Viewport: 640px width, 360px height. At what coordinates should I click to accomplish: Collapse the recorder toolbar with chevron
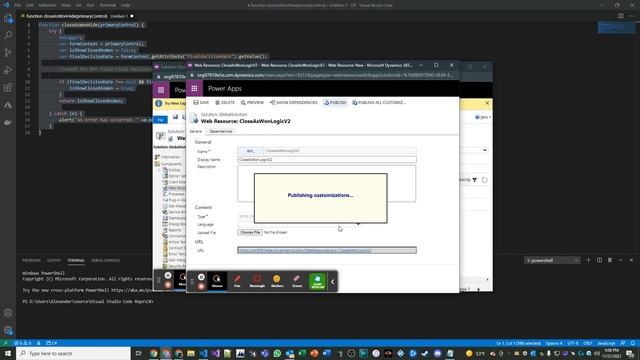click(x=332, y=282)
